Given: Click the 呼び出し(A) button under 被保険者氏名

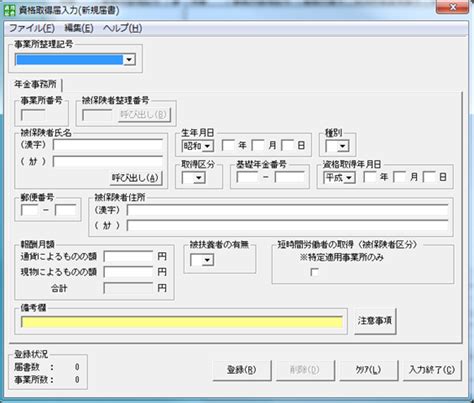Looking at the screenshot, I should pos(135,178).
